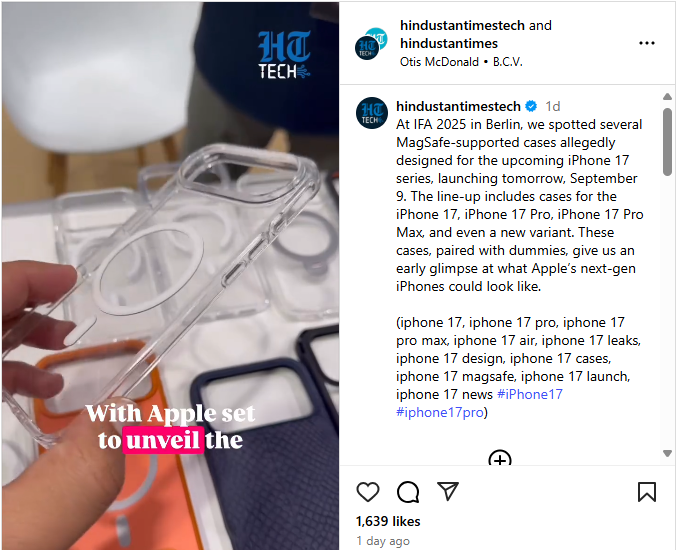The width and height of the screenshot is (684, 550).
Task: Open the stacked profile avatars in header
Action: [x=371, y=43]
